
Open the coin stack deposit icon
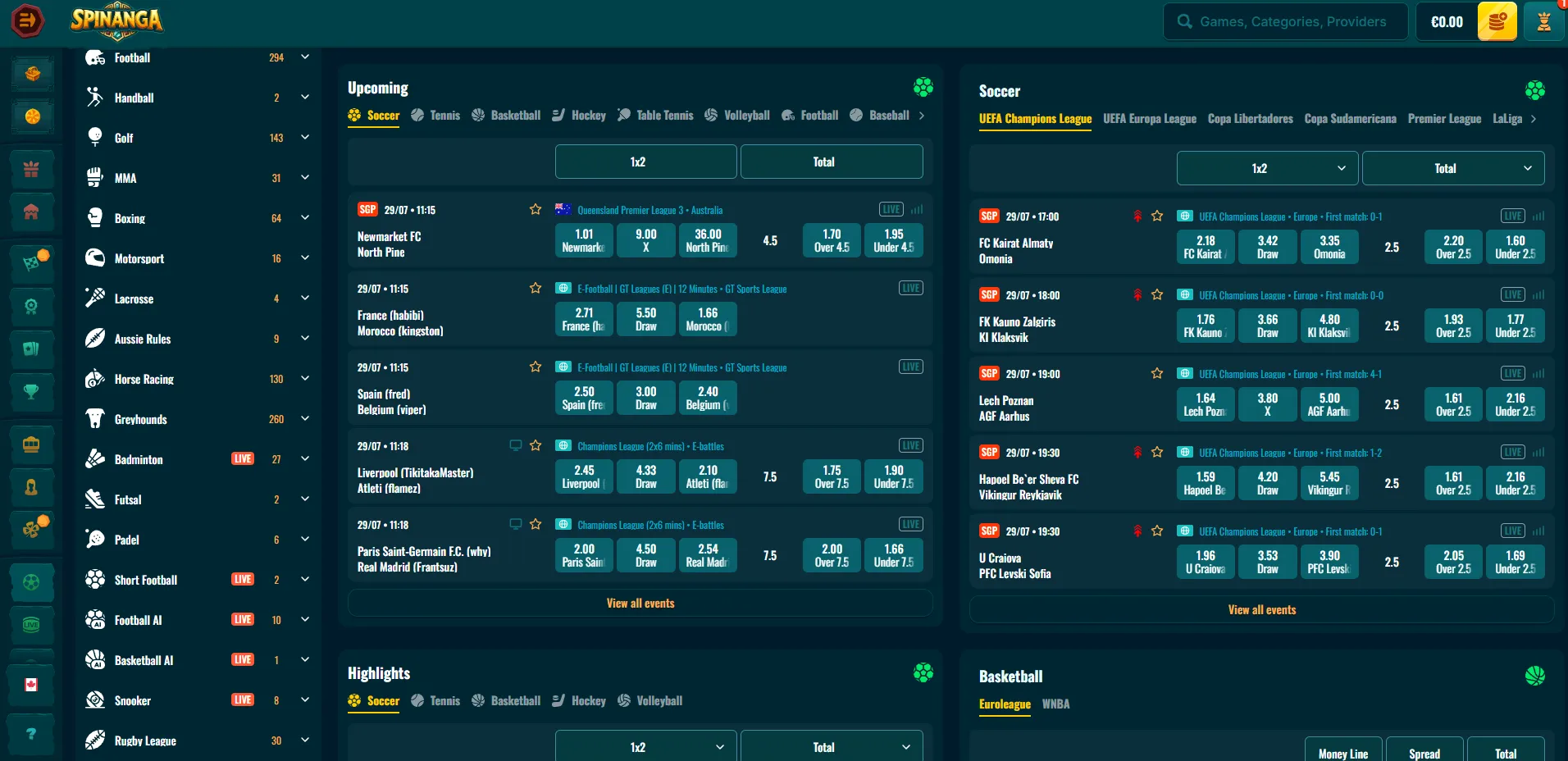tap(1497, 21)
